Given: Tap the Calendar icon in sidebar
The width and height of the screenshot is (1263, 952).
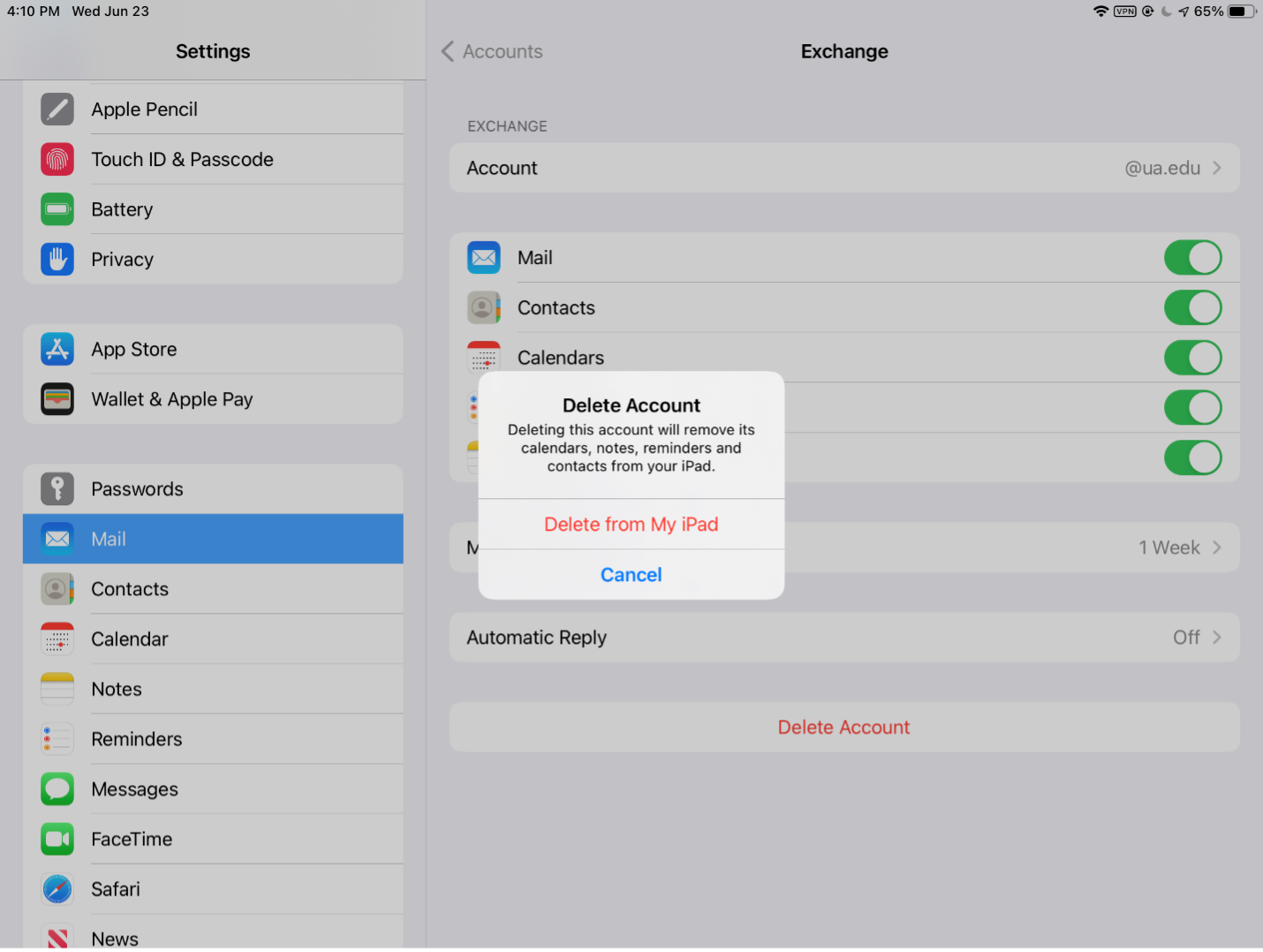Looking at the screenshot, I should tap(57, 639).
